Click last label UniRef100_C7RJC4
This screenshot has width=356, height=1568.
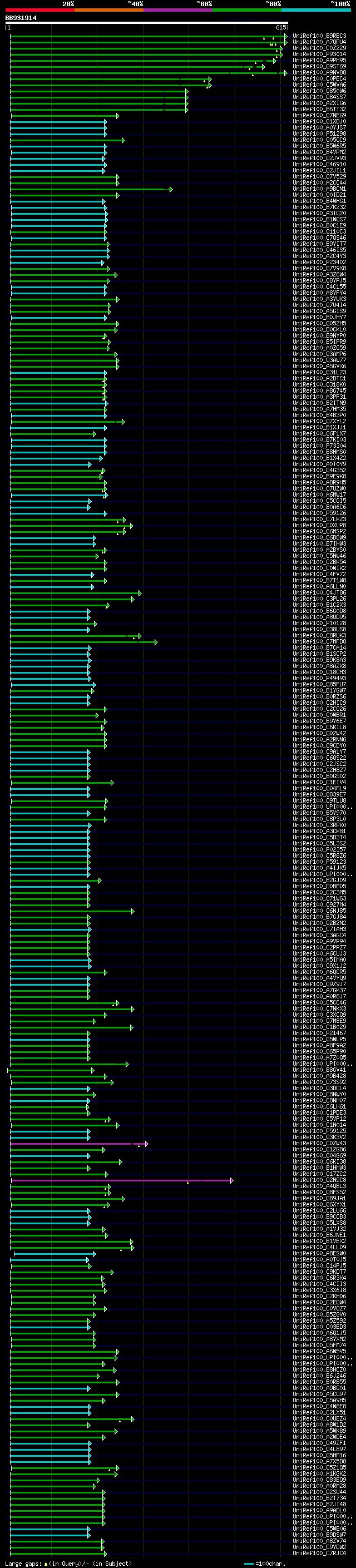click(x=319, y=1554)
